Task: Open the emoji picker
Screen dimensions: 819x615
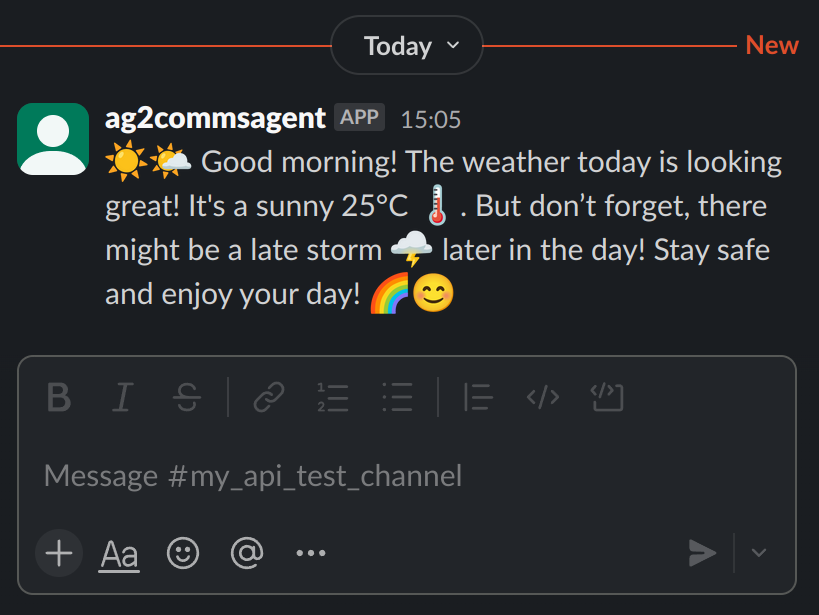Action: click(x=182, y=553)
